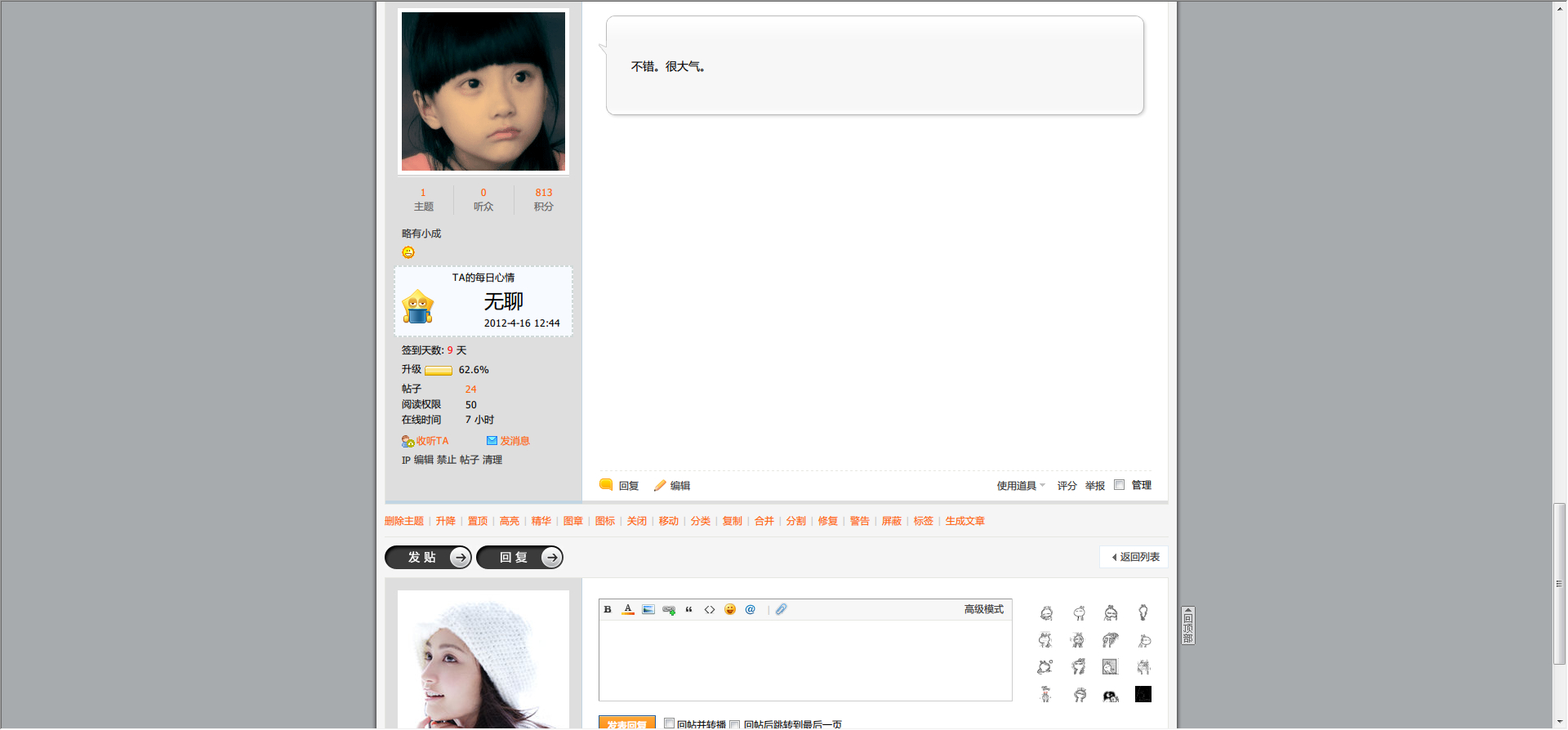1568x730 pixels.
Task: Select first emoticon in bottom row
Action: coord(1046,695)
